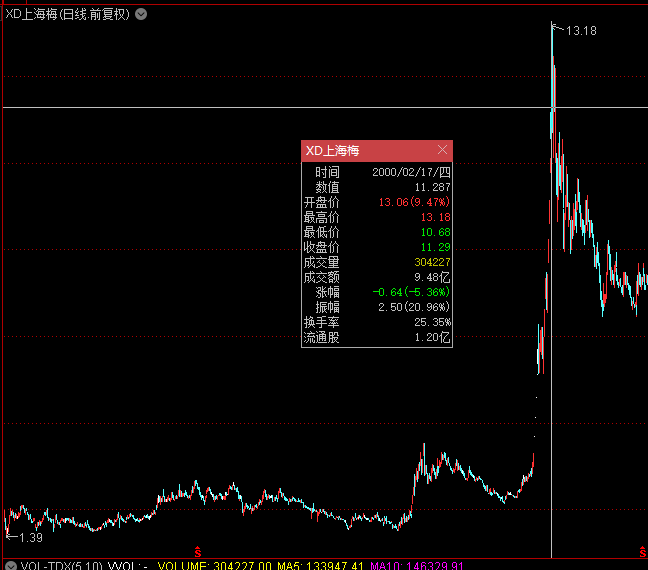
Task: Select the amplitude value 2.50(20.96%)
Action: [x=414, y=307]
